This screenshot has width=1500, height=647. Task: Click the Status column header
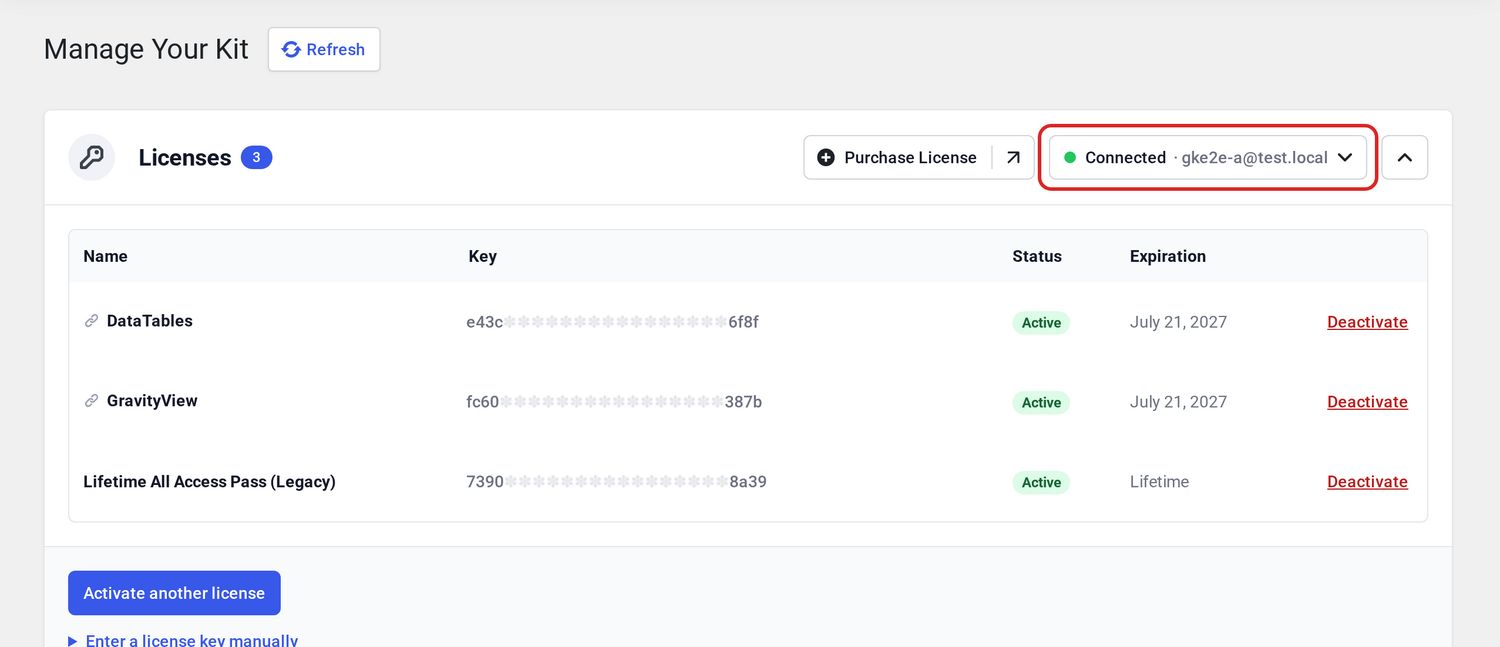[x=1037, y=256]
